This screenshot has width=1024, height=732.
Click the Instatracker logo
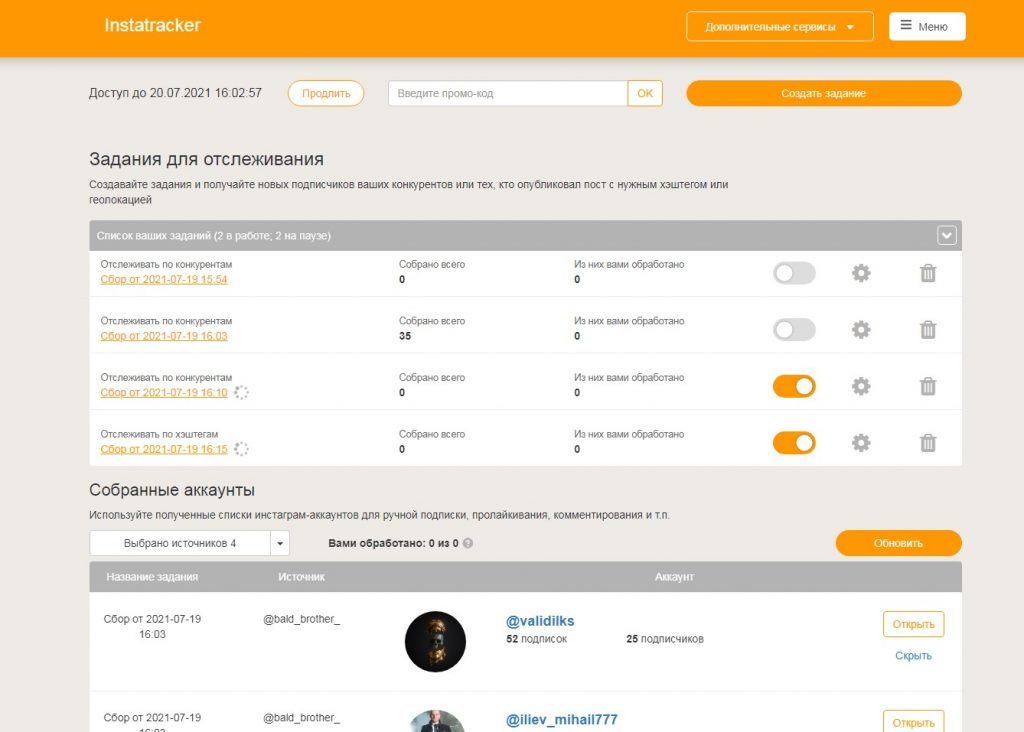pyautogui.click(x=152, y=25)
